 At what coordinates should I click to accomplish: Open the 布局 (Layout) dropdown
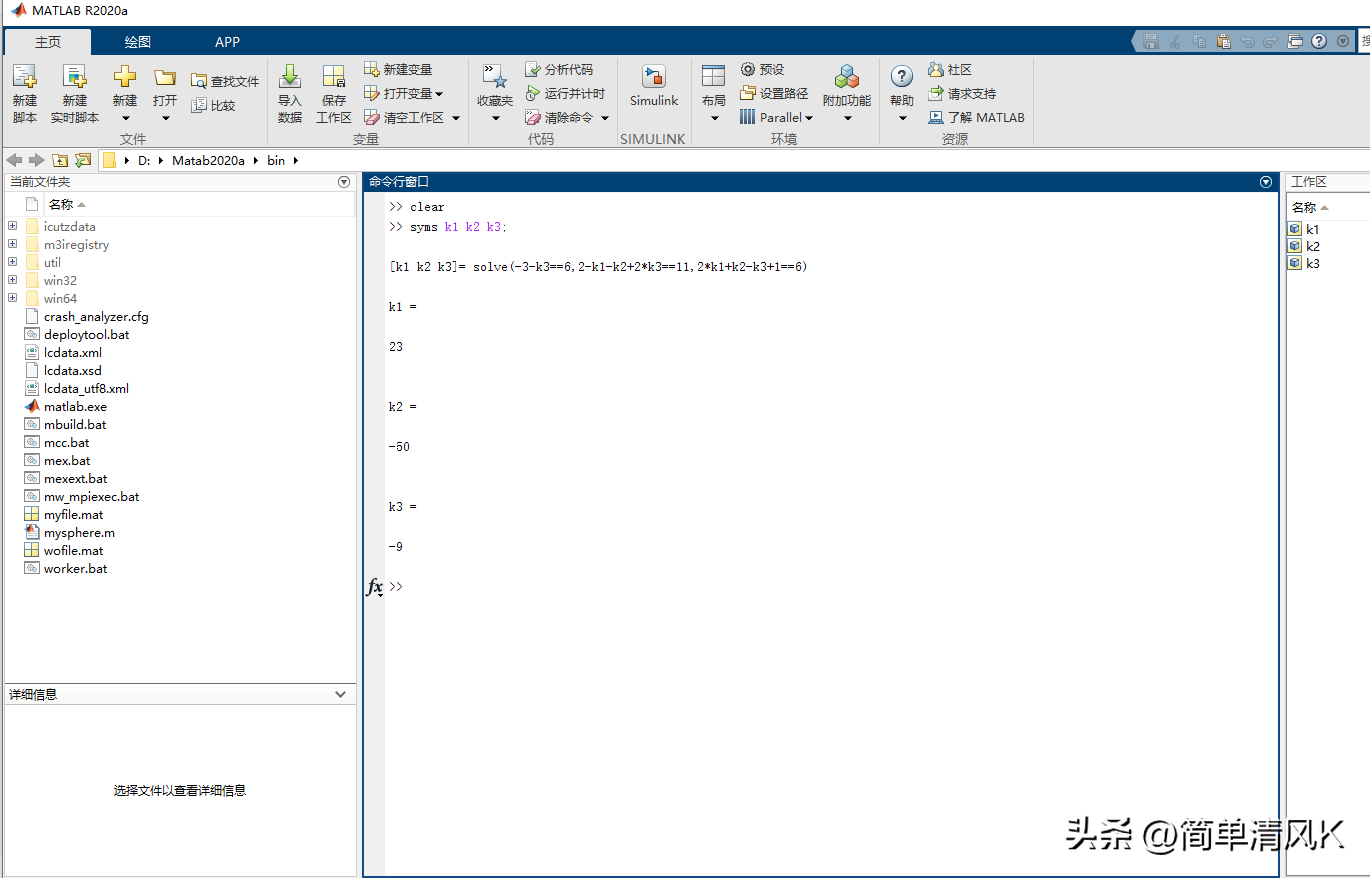tap(714, 88)
